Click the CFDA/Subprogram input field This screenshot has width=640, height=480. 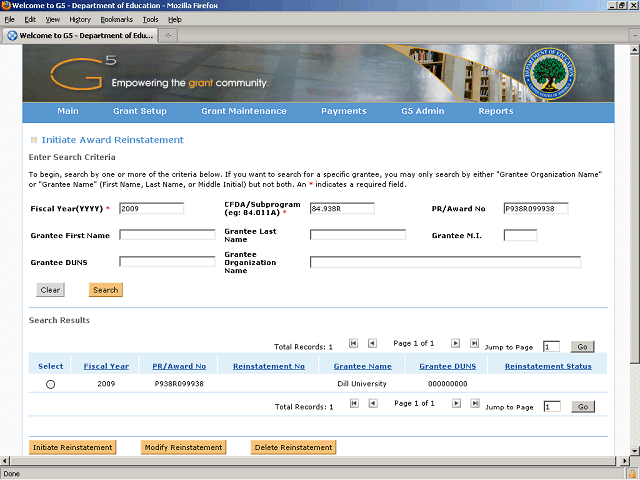342,209
